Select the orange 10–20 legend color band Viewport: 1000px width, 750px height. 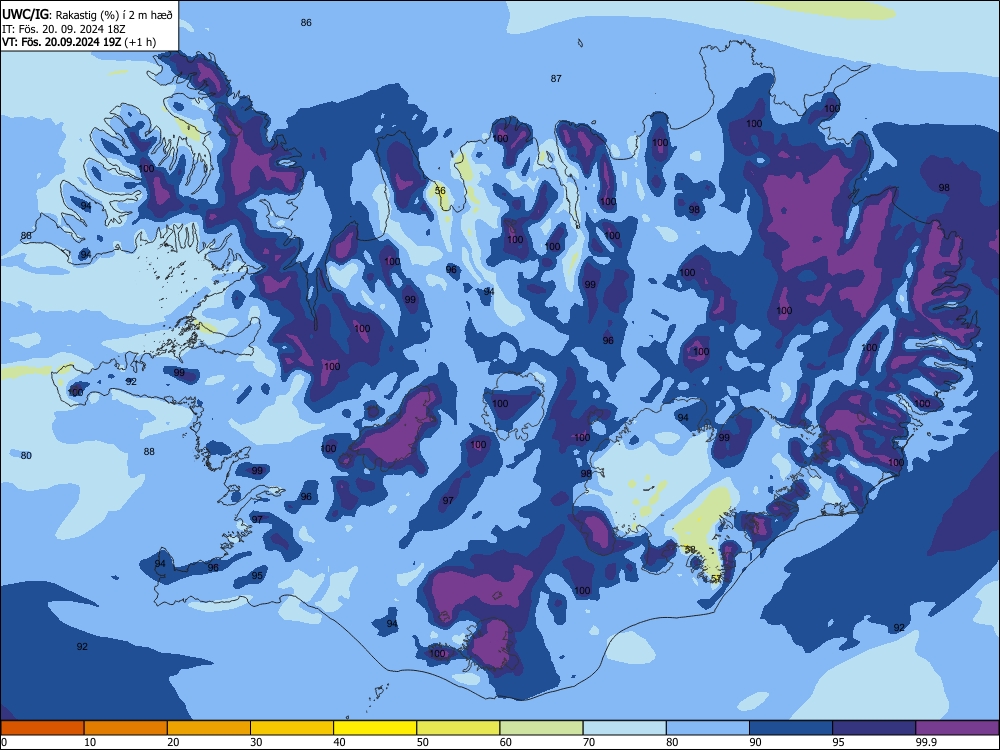point(126,728)
